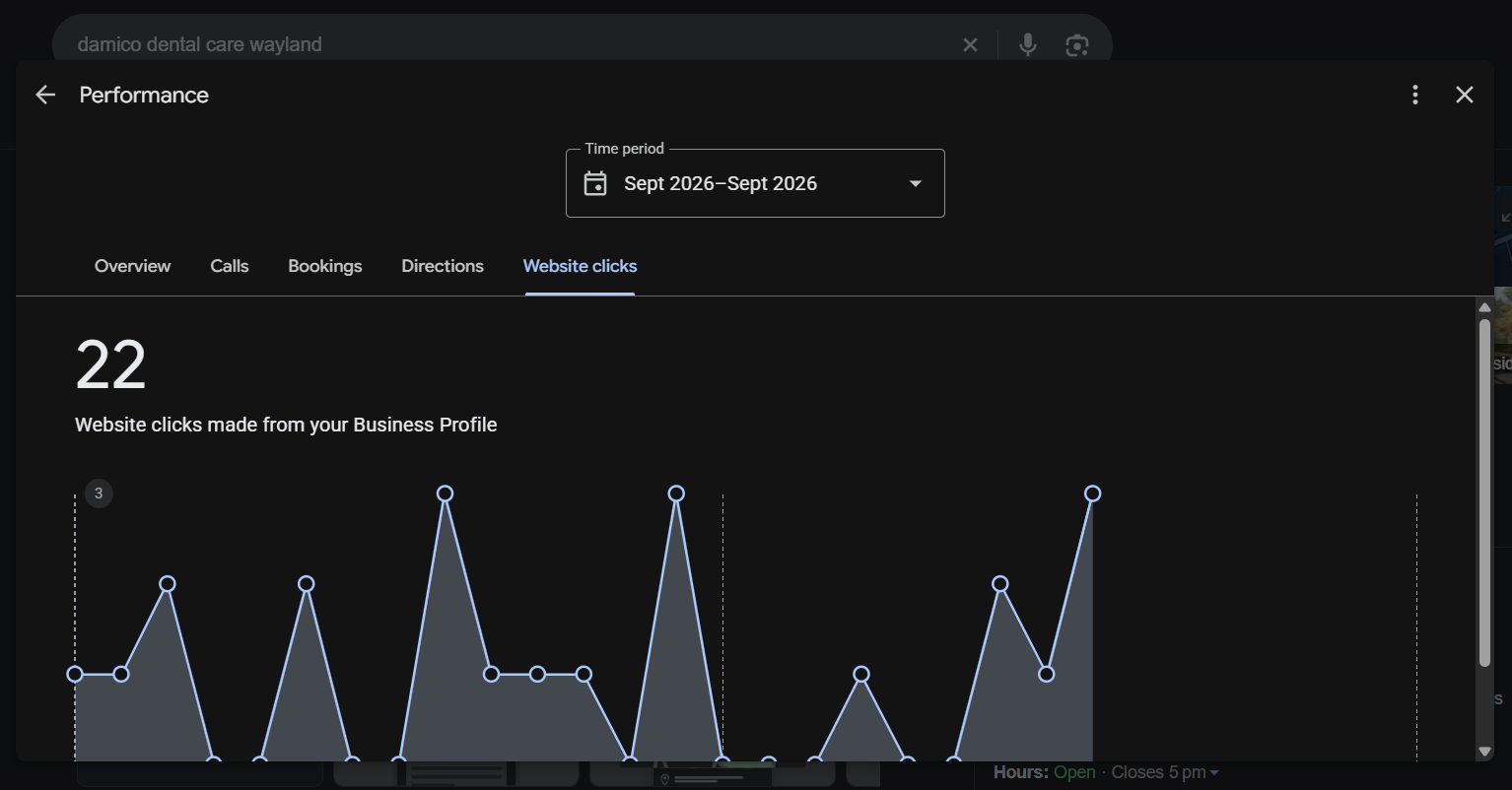Click the 'Performance' heading text
The width and height of the screenshot is (1512, 790).
144,95
